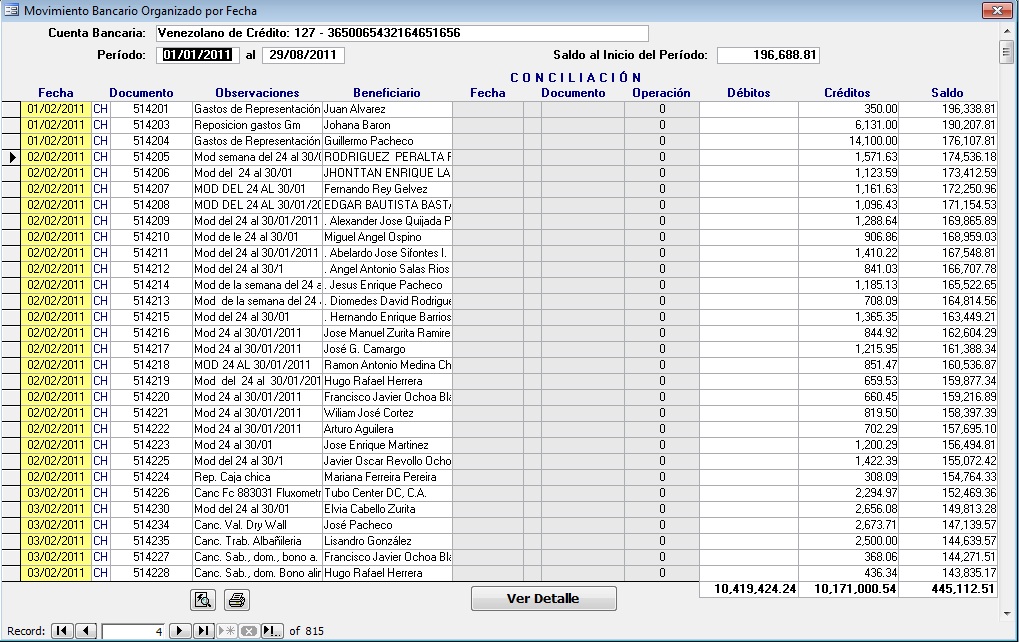
Task: Close the Movimiento Bancario window
Action: coord(997,10)
